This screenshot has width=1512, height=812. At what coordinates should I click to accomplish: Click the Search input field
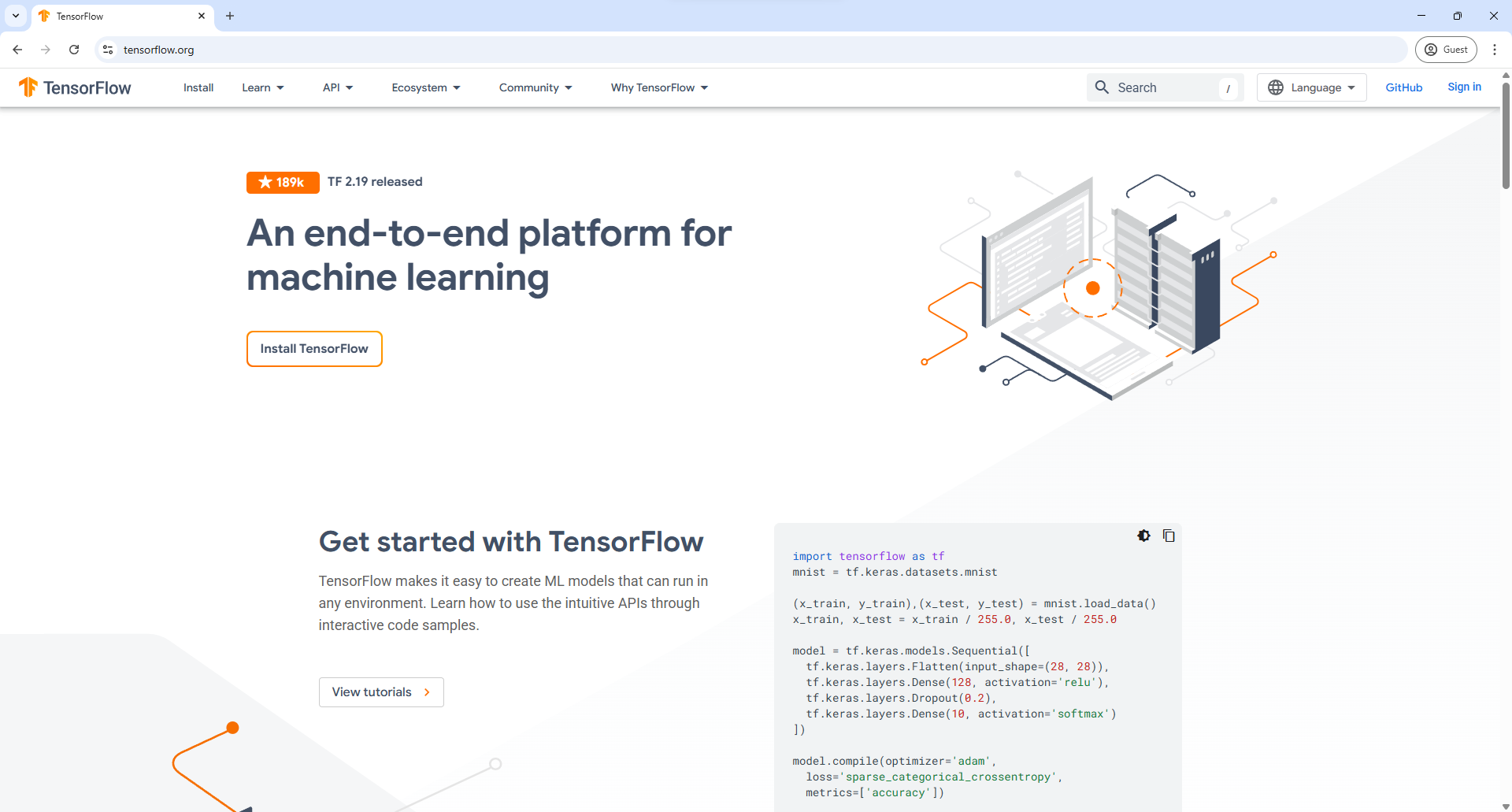pos(1165,87)
